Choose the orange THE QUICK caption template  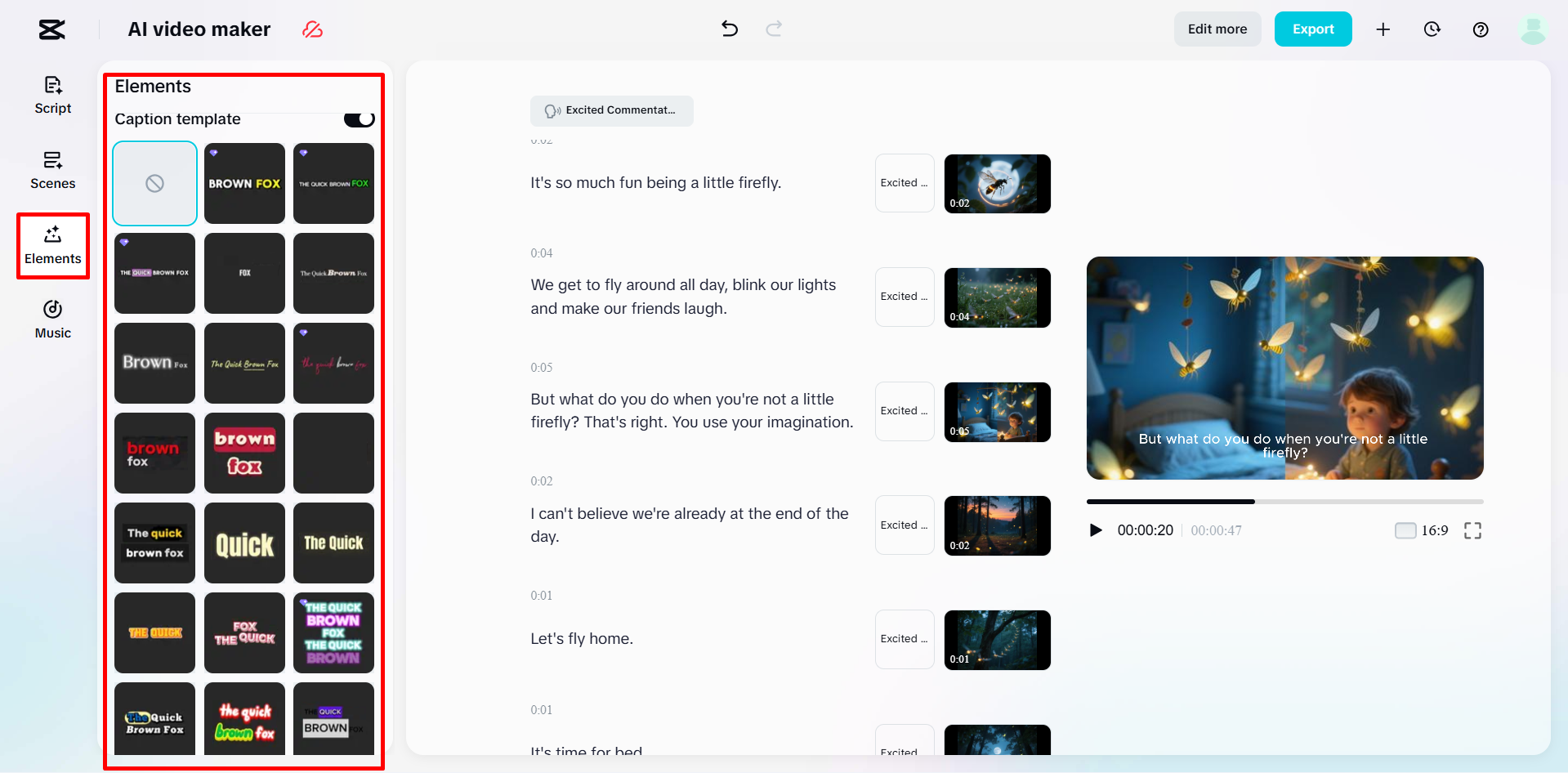(155, 632)
